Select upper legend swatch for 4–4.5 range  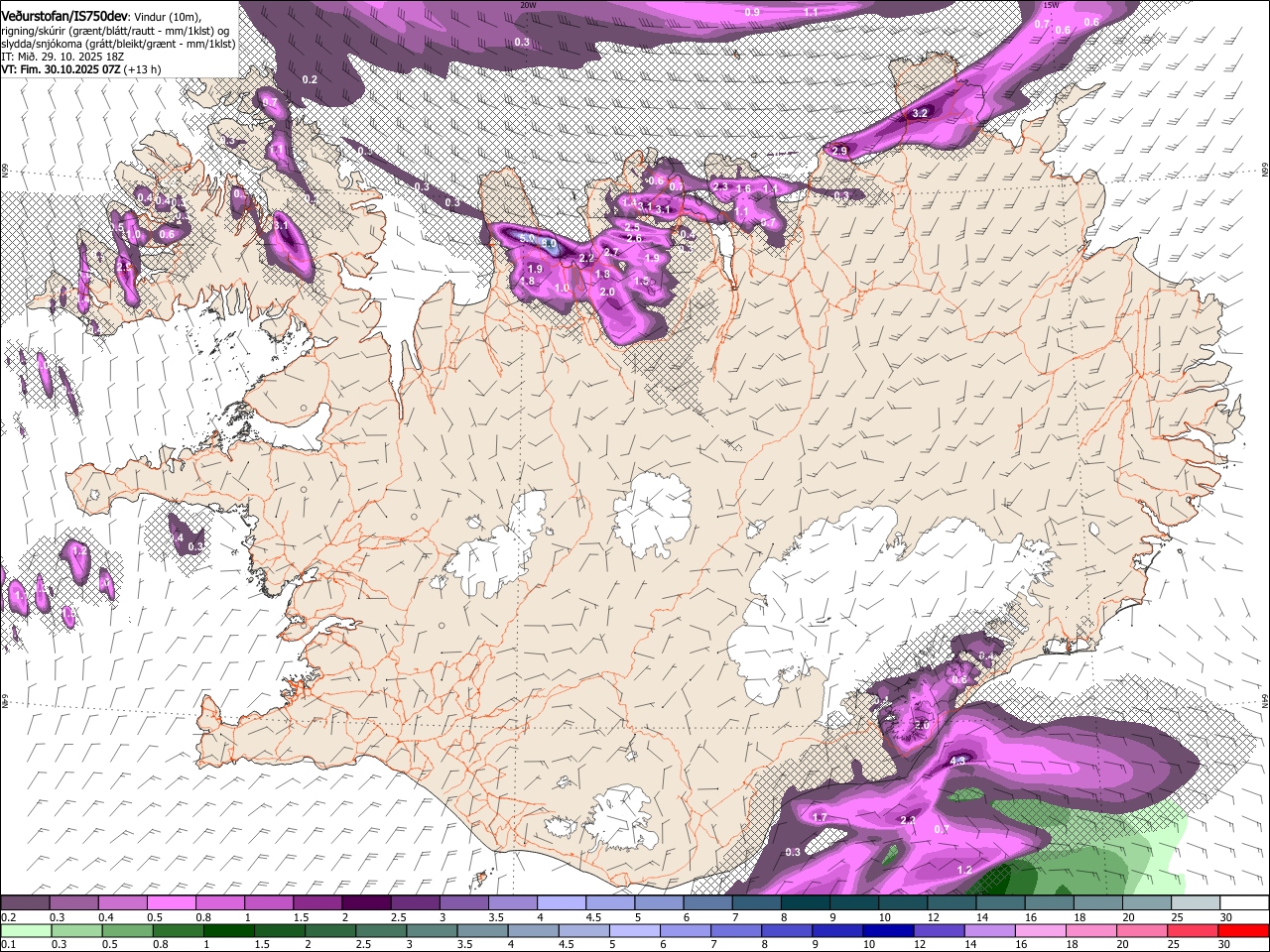tap(563, 903)
